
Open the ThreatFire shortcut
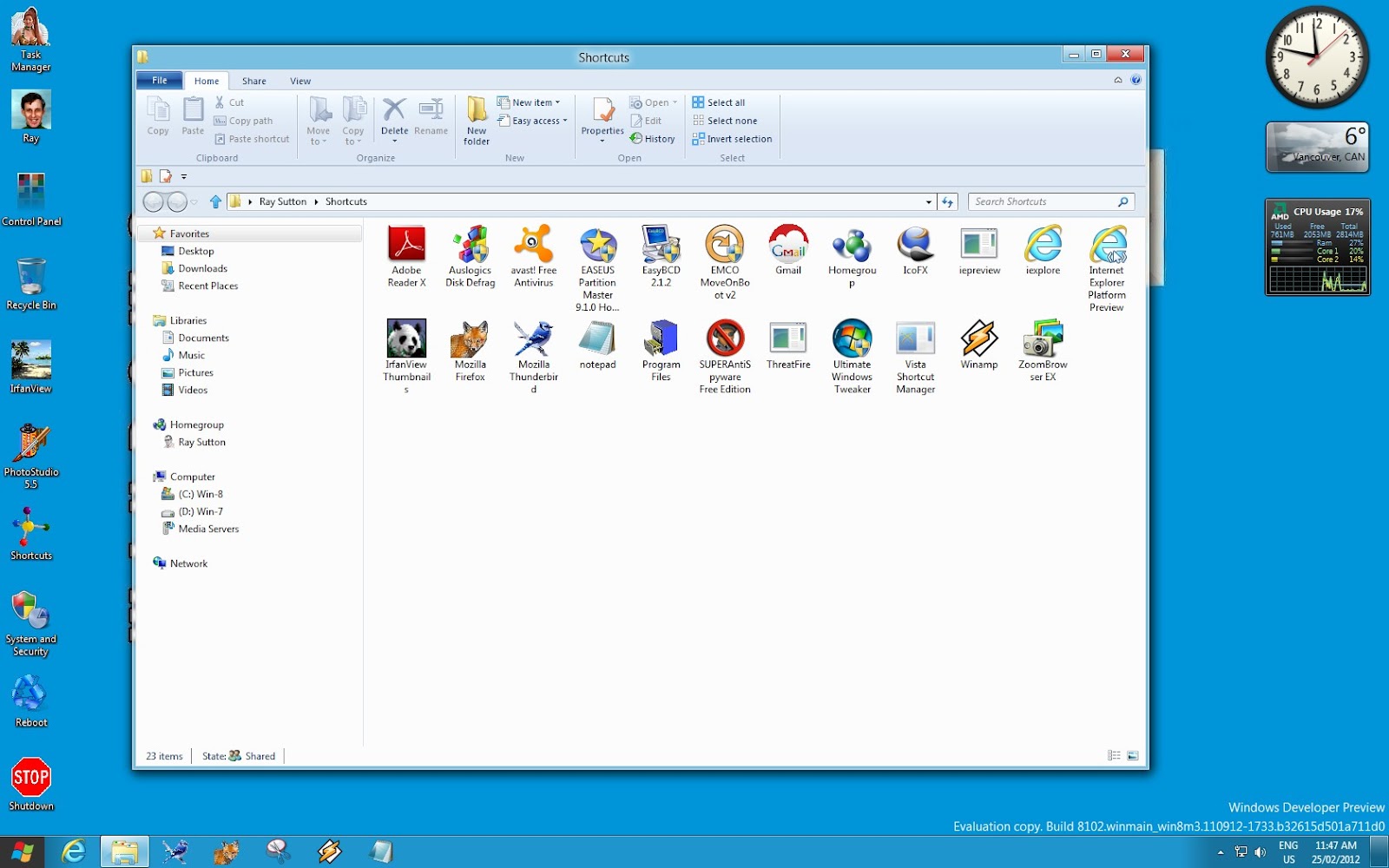[788, 339]
